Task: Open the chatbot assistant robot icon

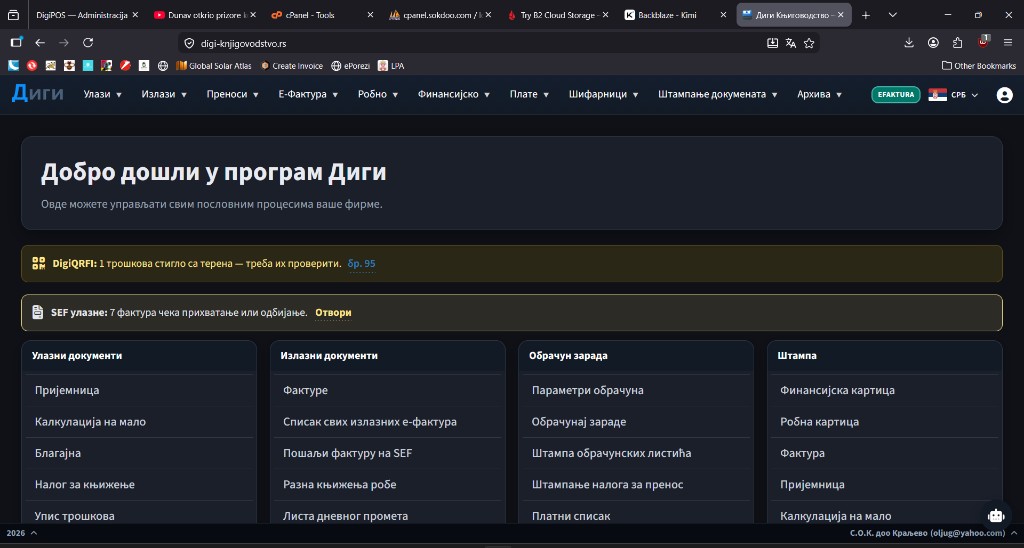Action: click(996, 515)
